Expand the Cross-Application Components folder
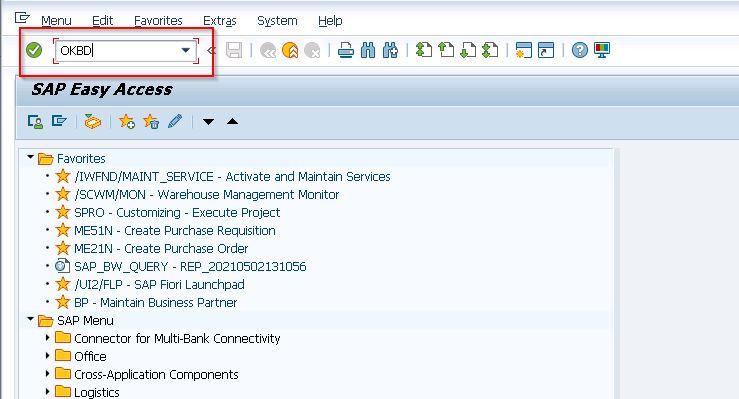739x399 pixels. [x=47, y=373]
